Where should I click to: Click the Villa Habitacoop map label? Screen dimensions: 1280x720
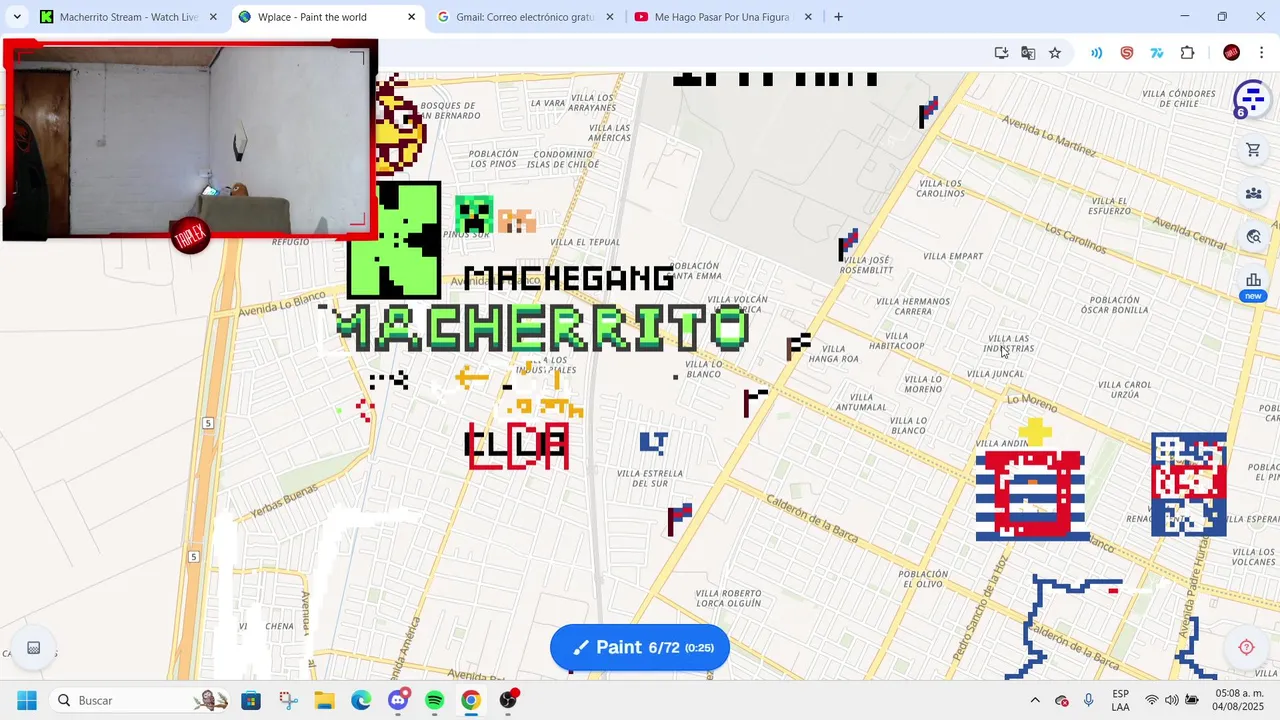(x=897, y=341)
